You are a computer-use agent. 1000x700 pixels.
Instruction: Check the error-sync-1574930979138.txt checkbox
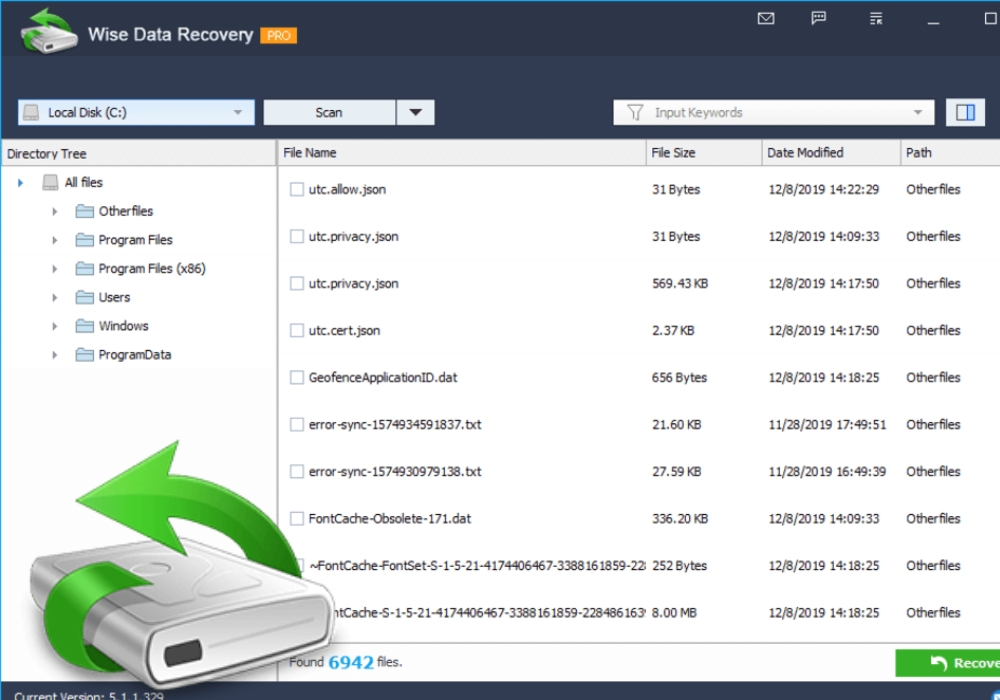(297, 472)
